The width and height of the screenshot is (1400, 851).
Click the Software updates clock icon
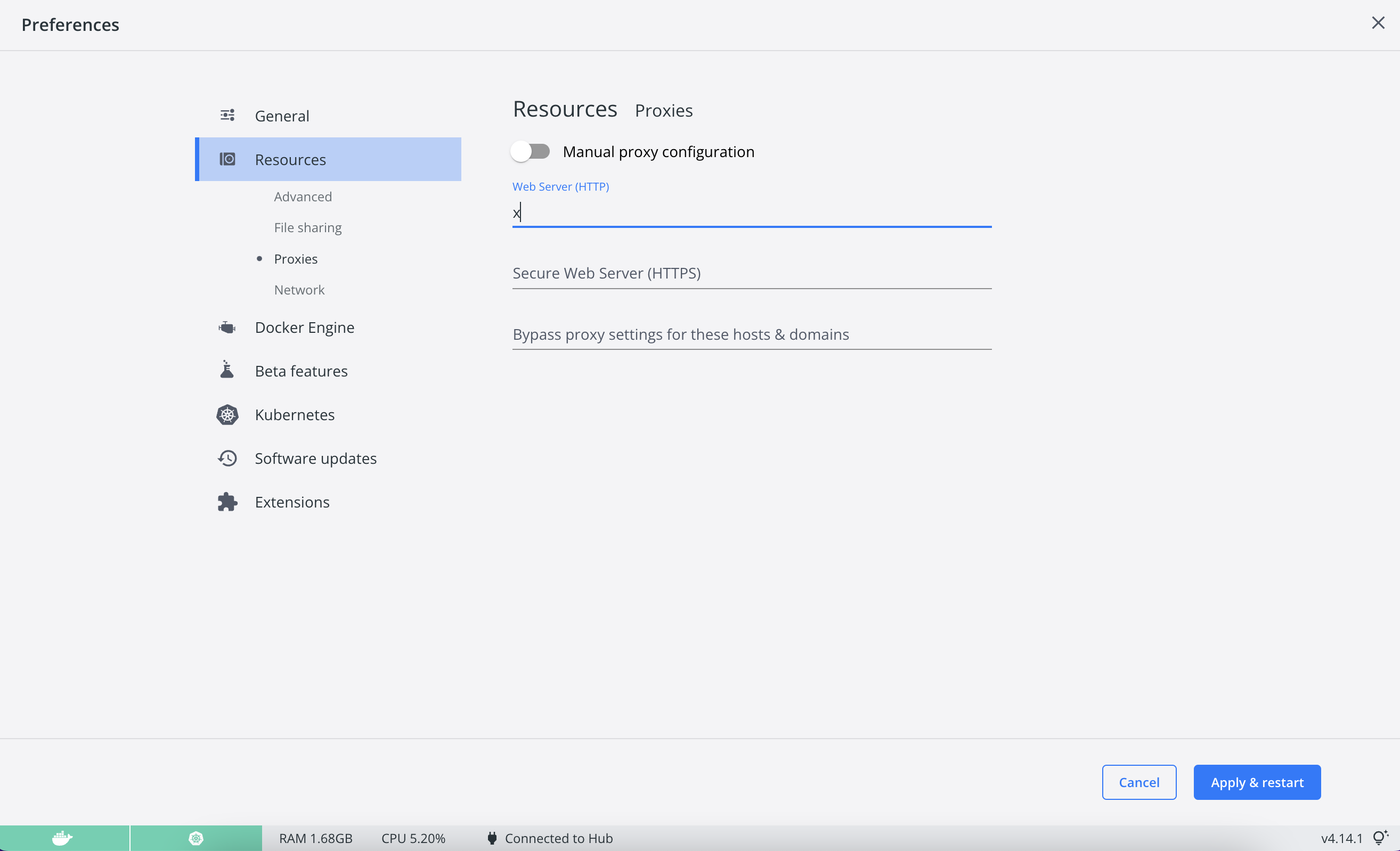pos(227,458)
